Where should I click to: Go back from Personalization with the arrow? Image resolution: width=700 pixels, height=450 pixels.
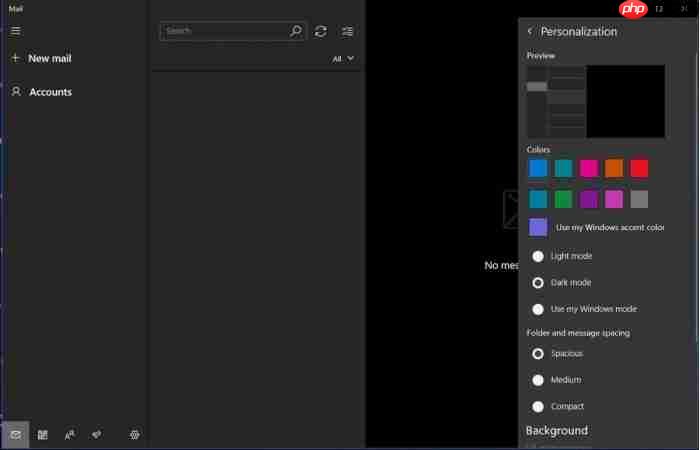point(530,31)
